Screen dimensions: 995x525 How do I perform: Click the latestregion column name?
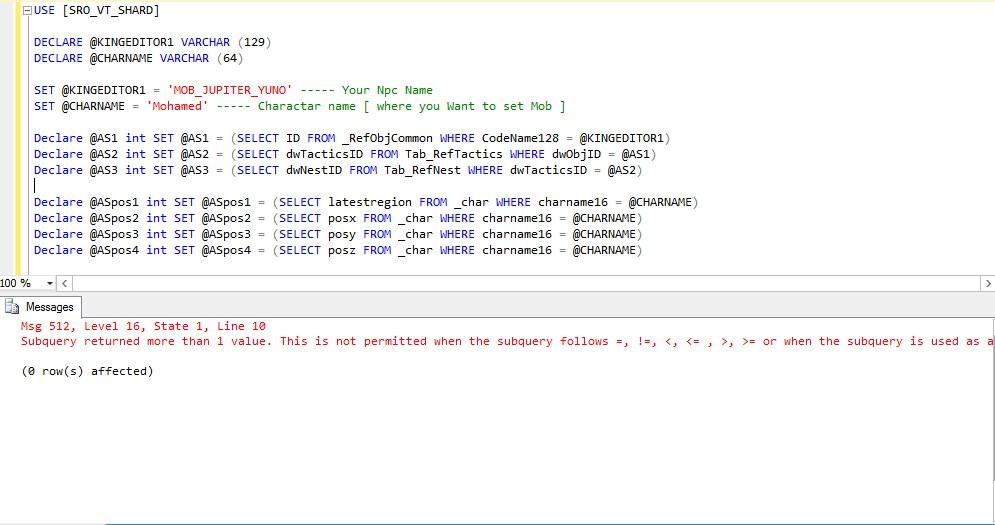click(370, 203)
